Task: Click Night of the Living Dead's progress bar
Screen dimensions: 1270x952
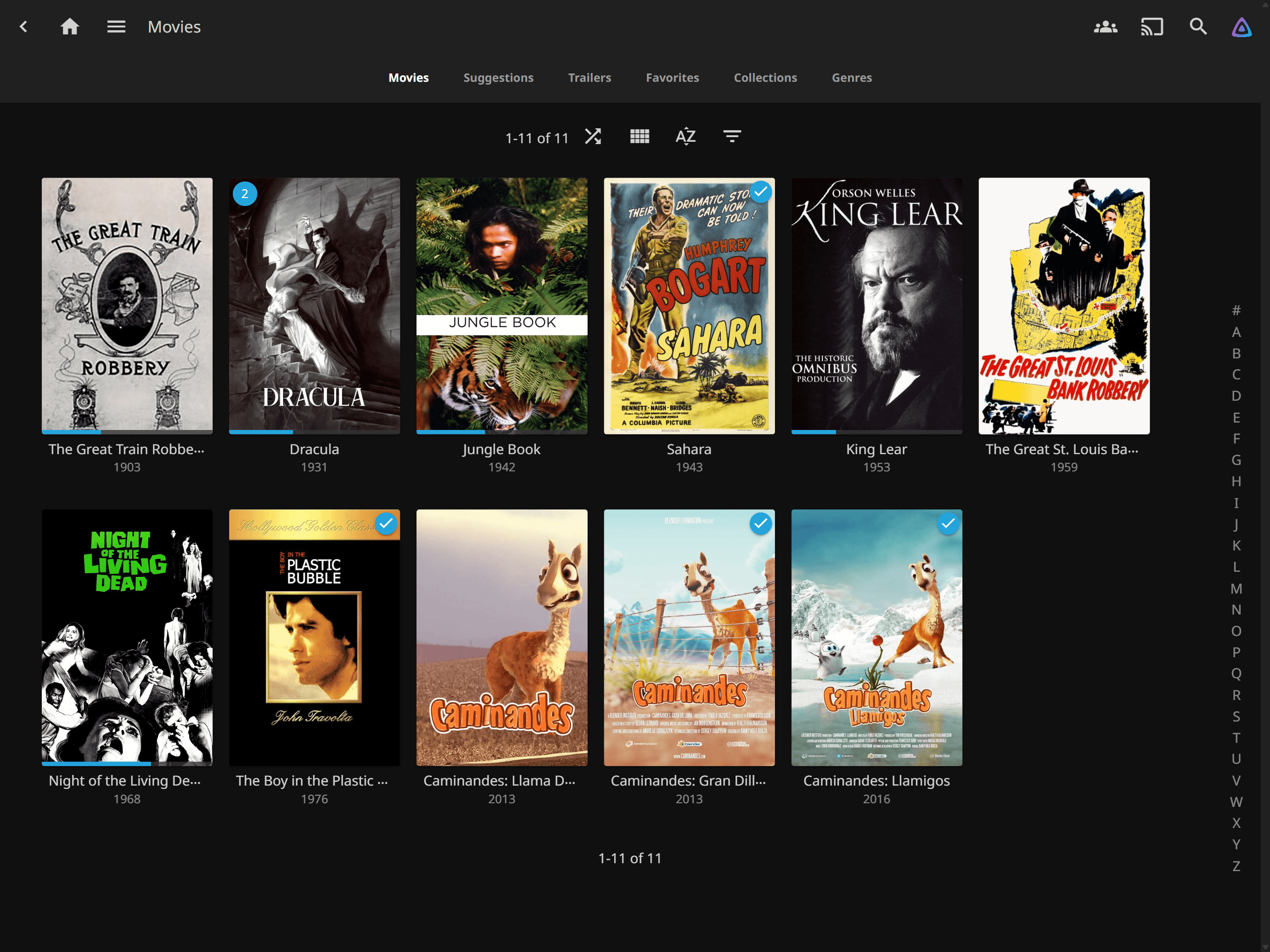Action: click(x=127, y=764)
